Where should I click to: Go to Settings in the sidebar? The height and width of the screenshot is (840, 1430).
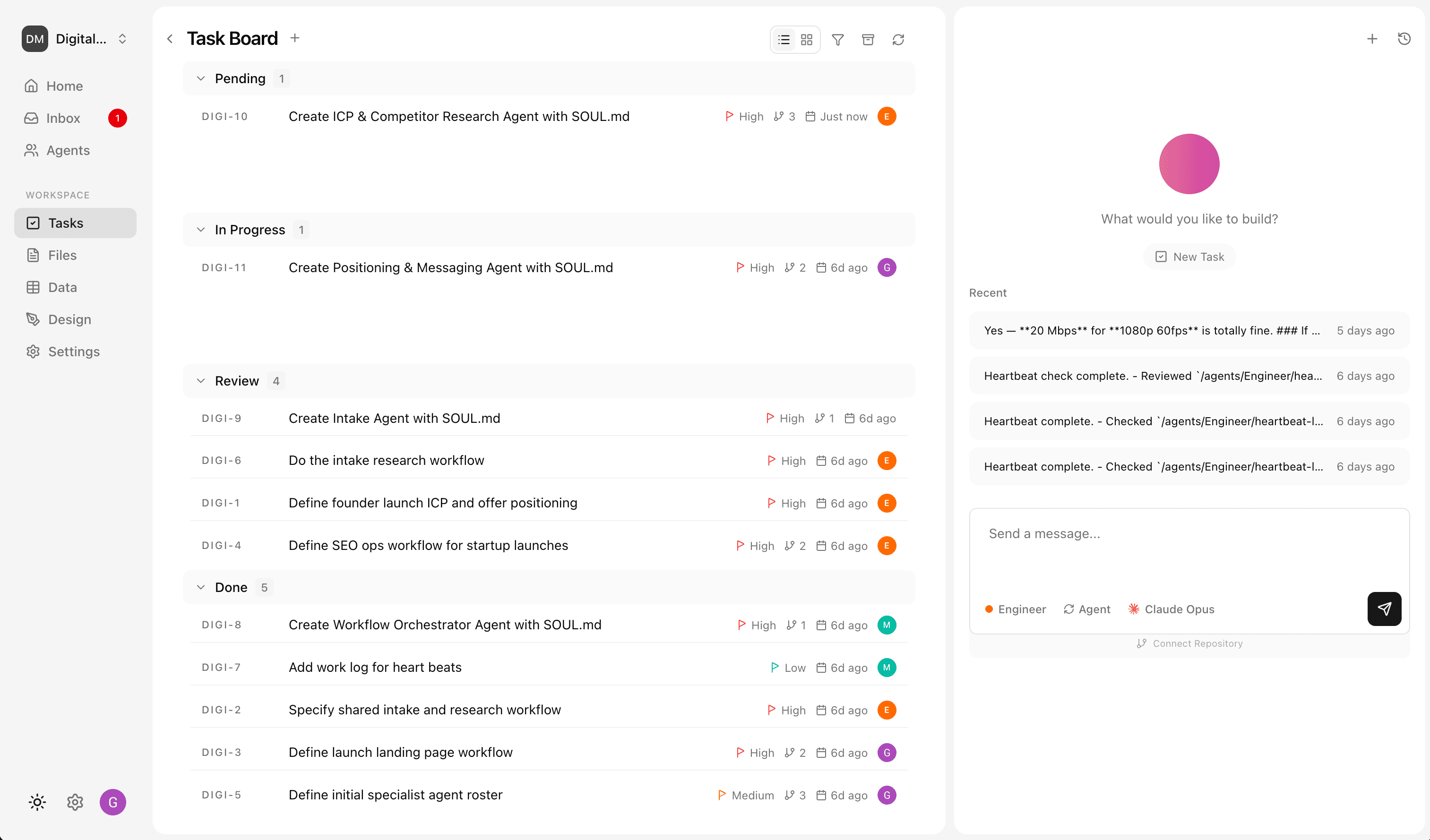(x=73, y=351)
